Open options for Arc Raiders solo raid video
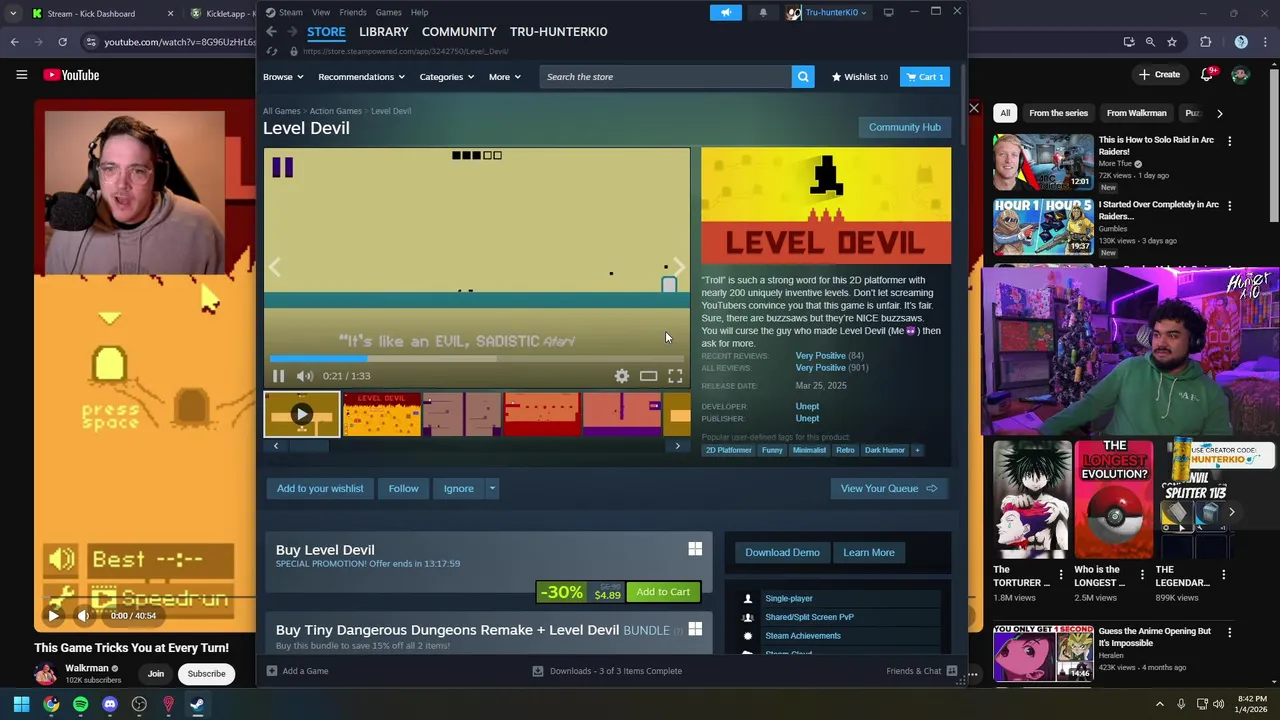Screen dimensions: 1280x720 pyautogui.click(x=1229, y=141)
